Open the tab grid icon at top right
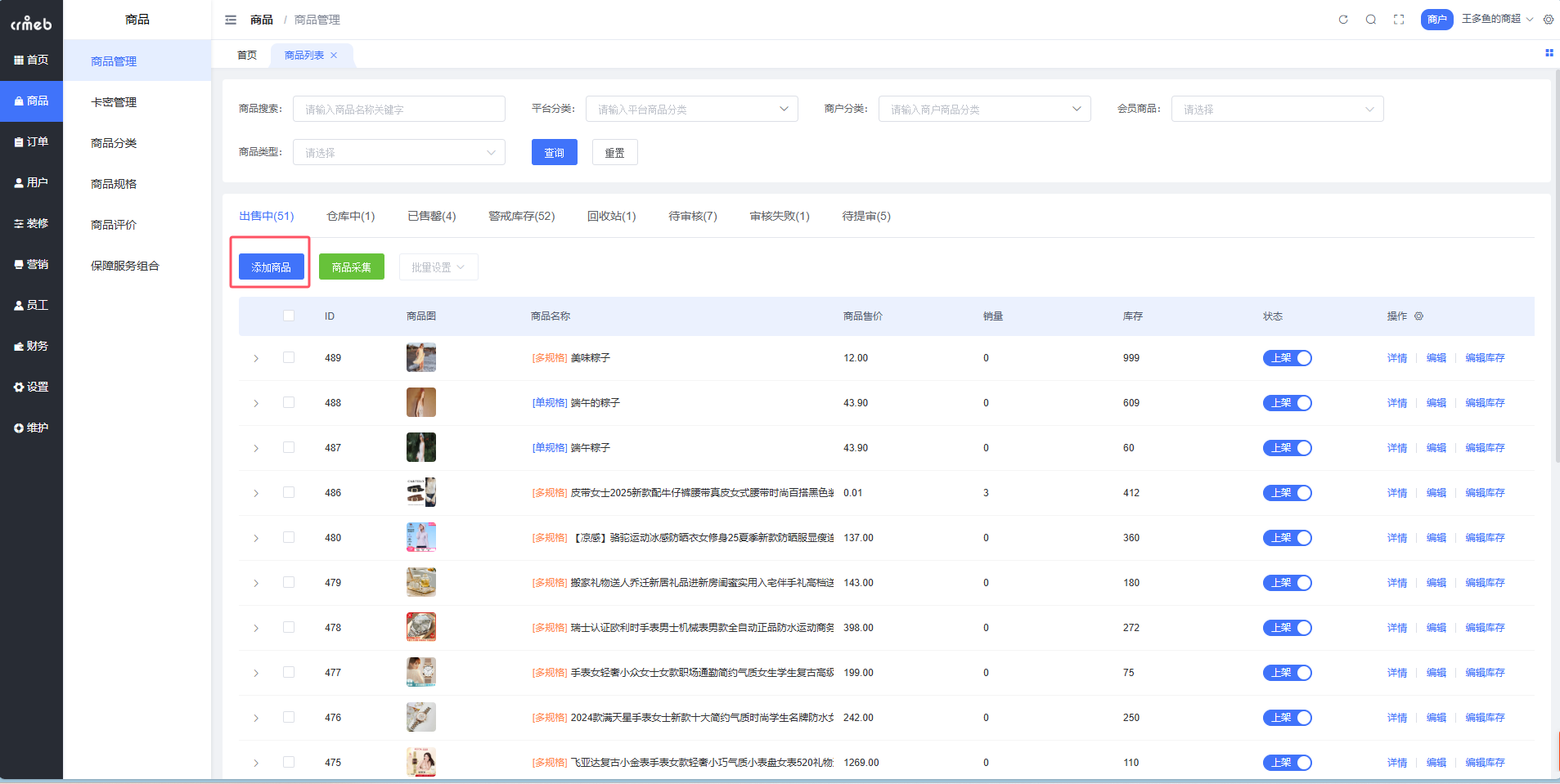 click(x=1549, y=53)
